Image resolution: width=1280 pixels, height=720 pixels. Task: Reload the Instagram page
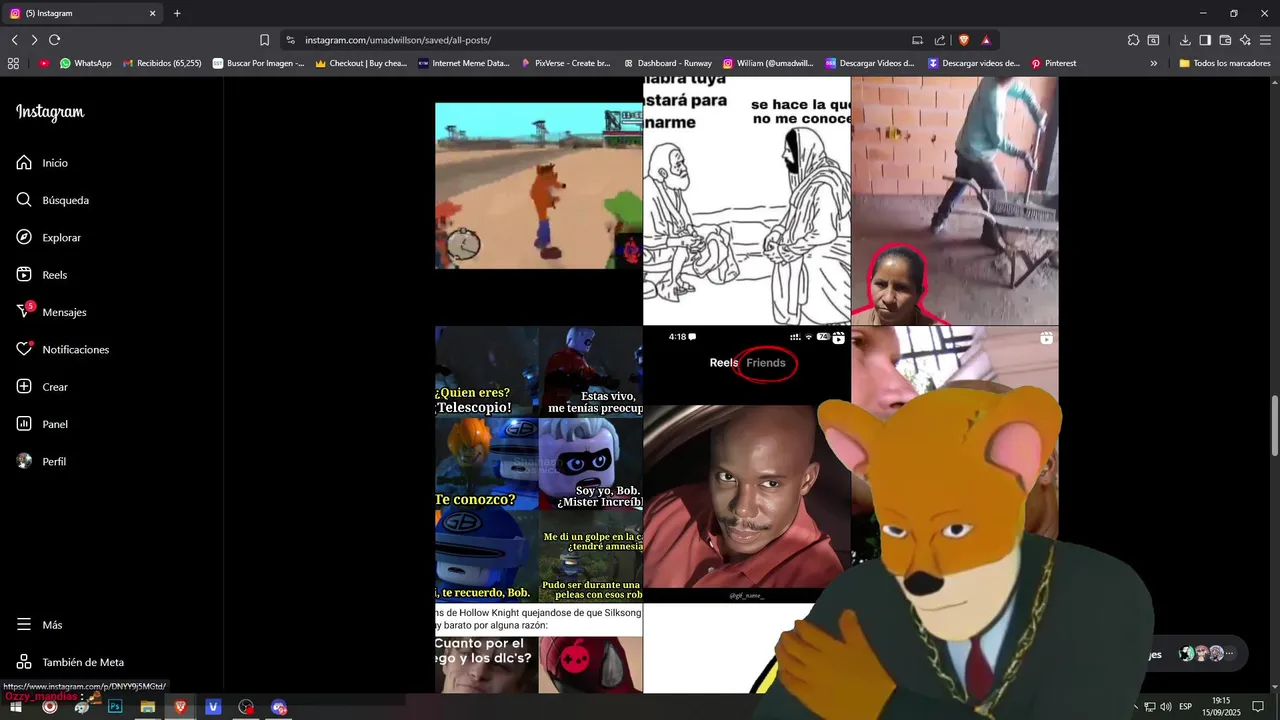(54, 40)
